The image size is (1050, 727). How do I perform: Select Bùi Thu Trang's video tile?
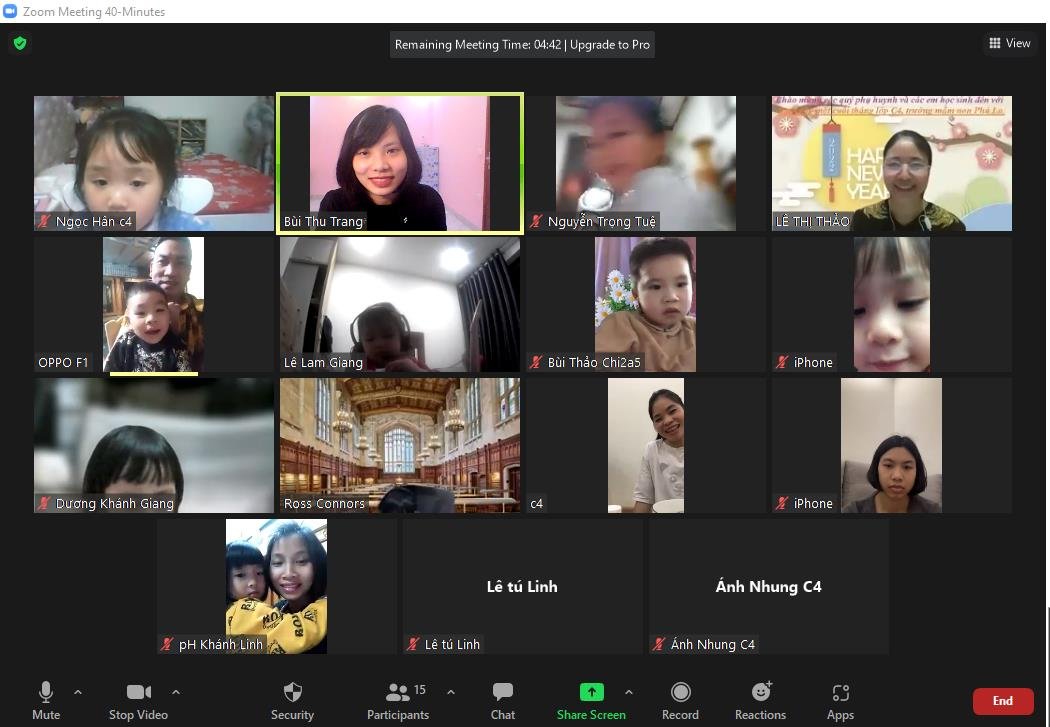(x=400, y=164)
